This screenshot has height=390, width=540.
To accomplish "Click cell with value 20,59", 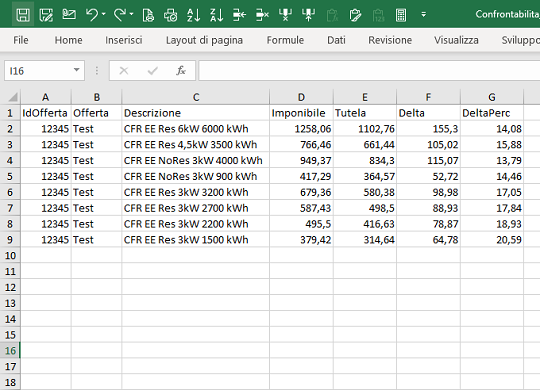I will (492, 240).
